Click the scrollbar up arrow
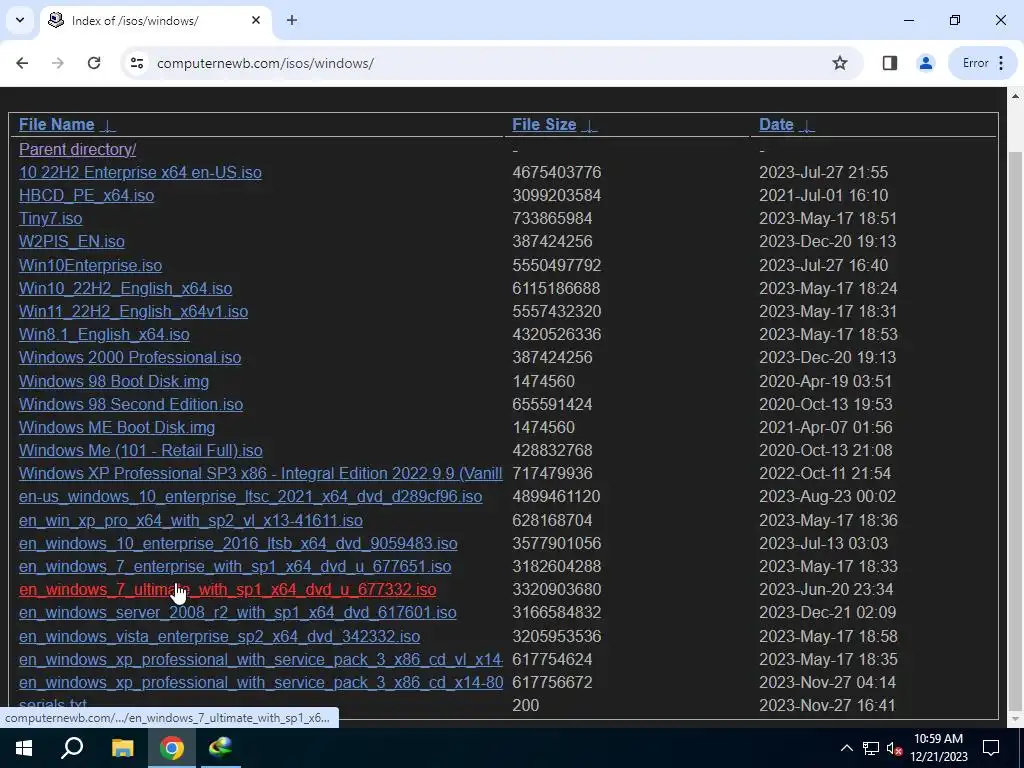The width and height of the screenshot is (1024, 768). [x=1016, y=96]
